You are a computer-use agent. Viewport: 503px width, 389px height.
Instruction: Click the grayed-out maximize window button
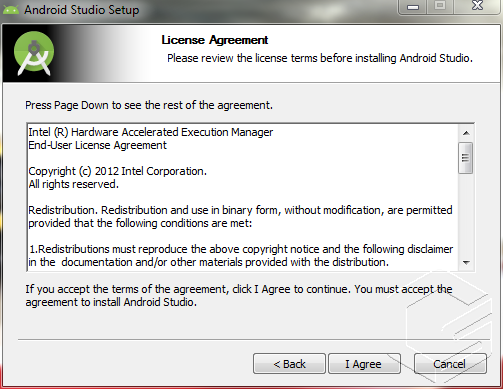coord(440,7)
